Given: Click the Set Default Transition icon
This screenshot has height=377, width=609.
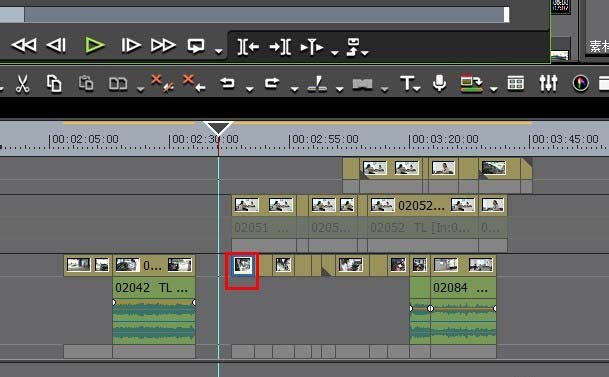Looking at the screenshot, I should [362, 84].
